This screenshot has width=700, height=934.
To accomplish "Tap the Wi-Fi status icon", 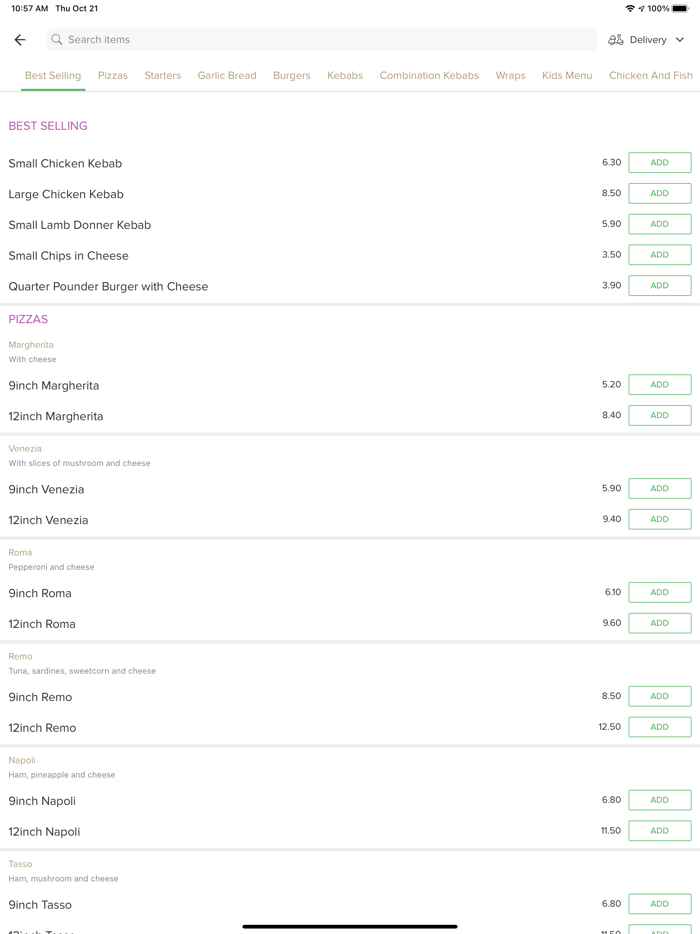I will point(629,8).
